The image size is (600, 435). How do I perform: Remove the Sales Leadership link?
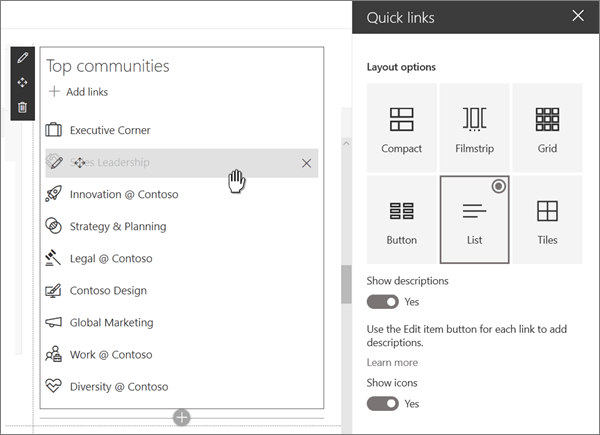pos(306,163)
